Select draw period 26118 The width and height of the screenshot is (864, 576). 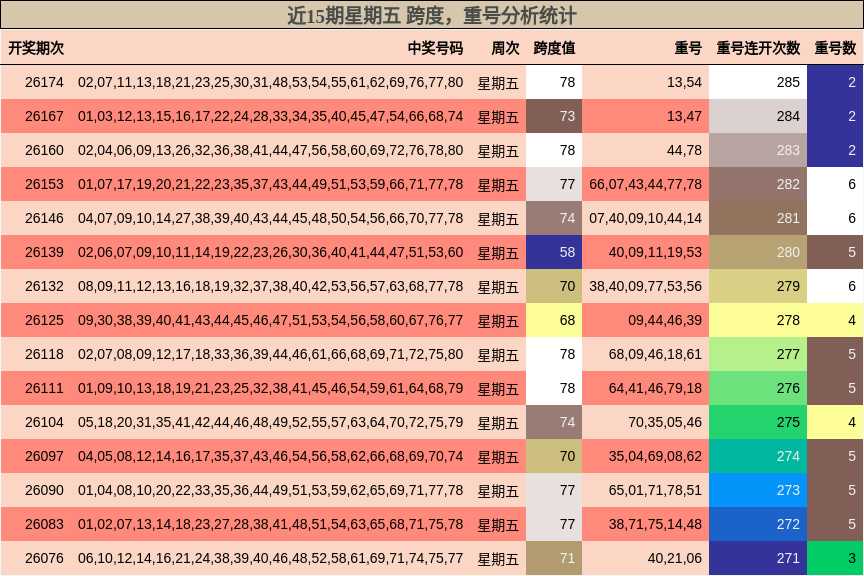[44, 354]
